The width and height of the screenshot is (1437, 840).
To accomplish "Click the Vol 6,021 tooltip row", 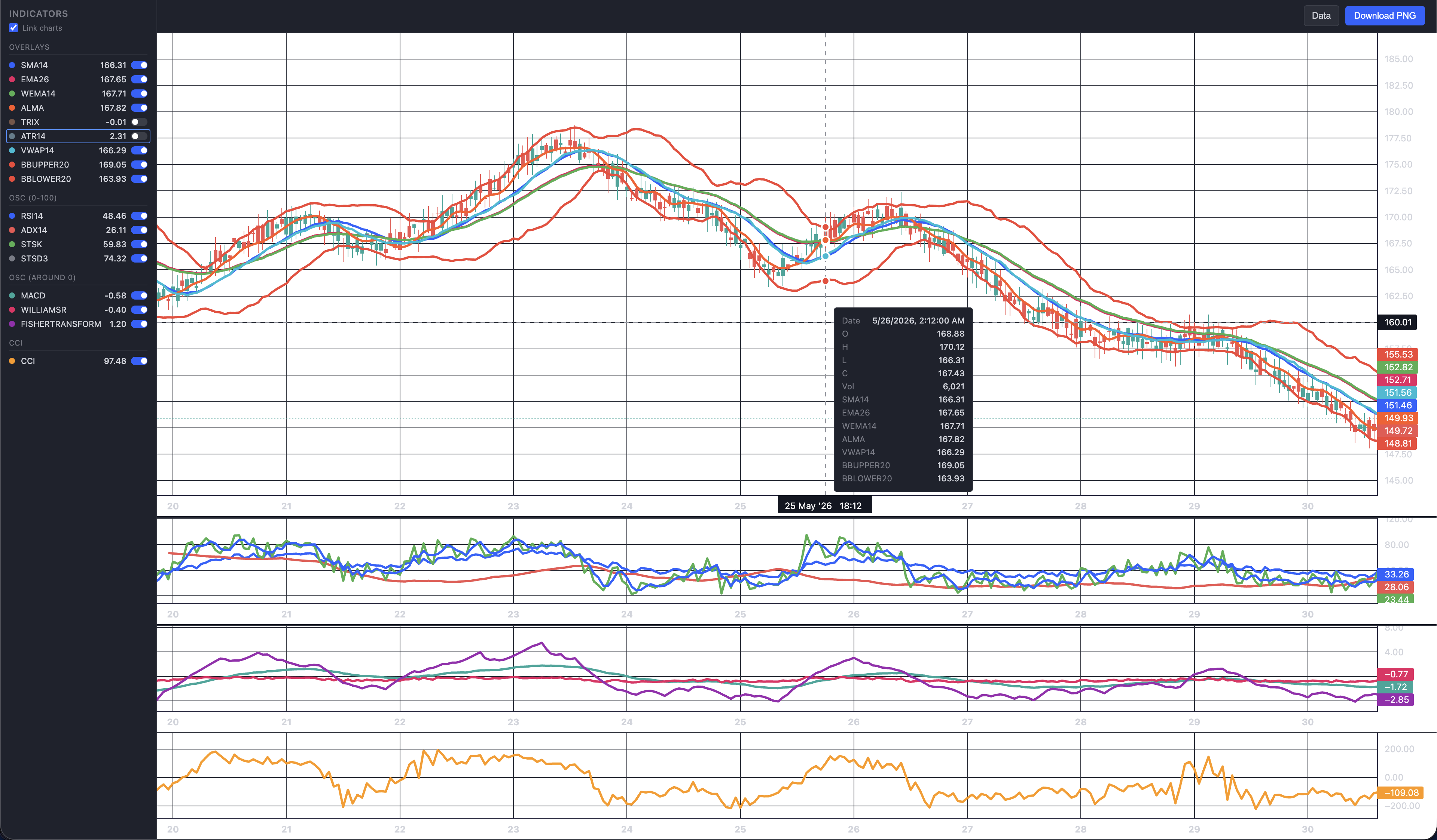I will click(903, 386).
